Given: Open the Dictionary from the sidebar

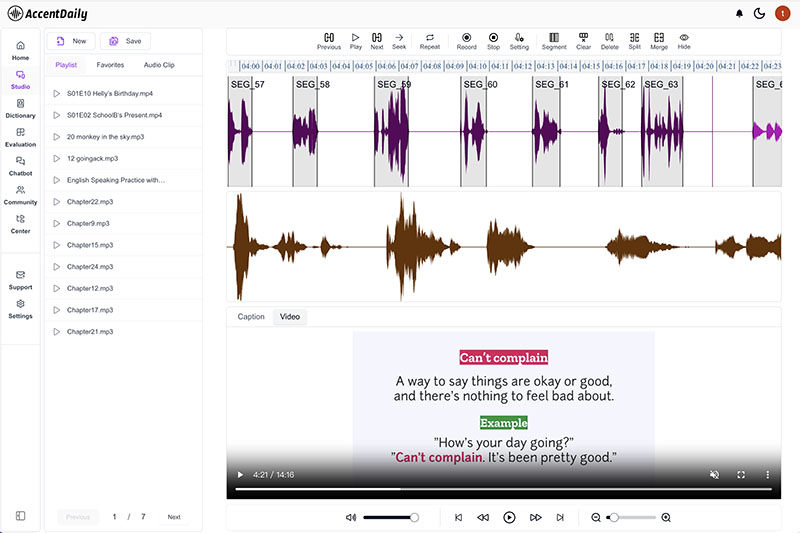Looking at the screenshot, I should (x=20, y=108).
